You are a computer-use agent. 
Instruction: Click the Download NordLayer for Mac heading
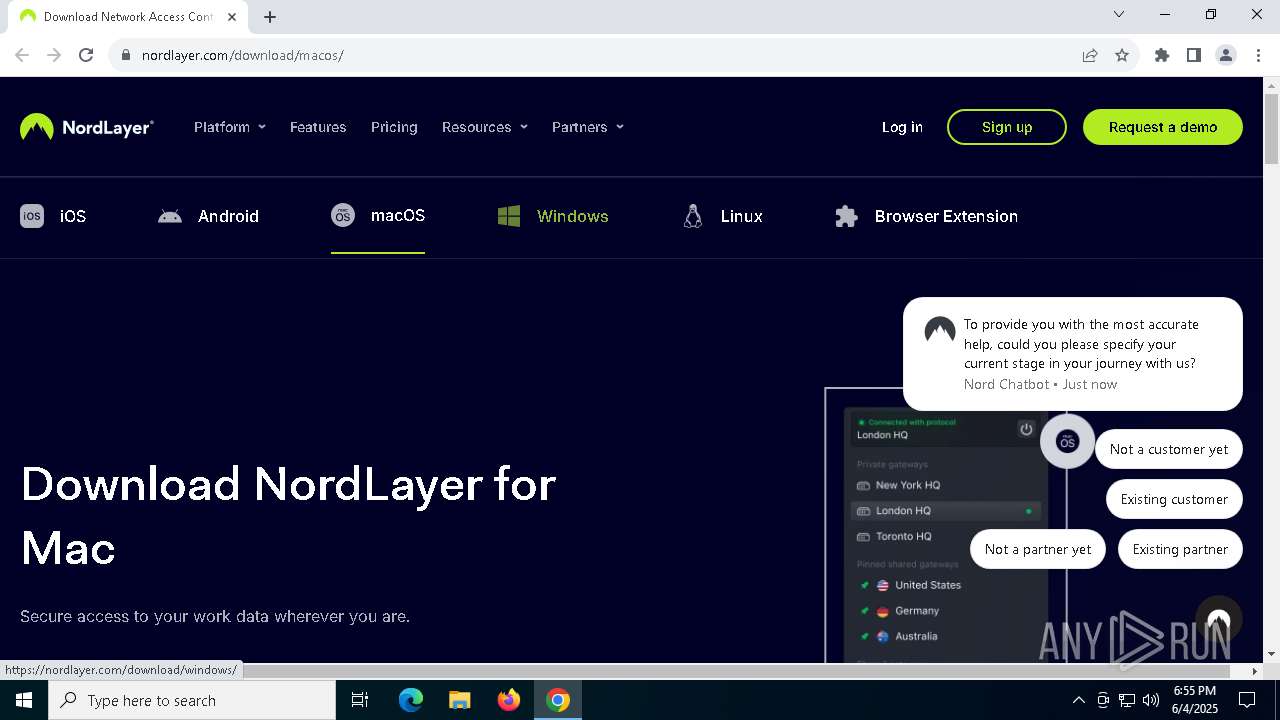point(288,516)
